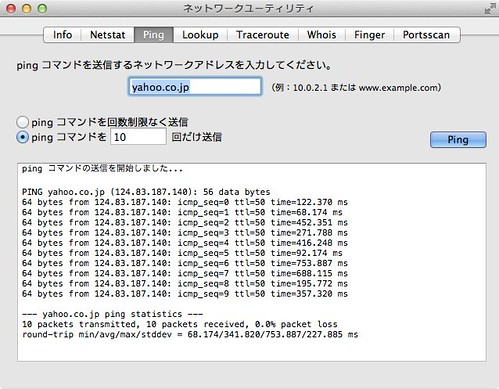The image size is (499, 389).
Task: Click the 'ping コマンドの送信を開始しました...' line
Action: pos(102,169)
